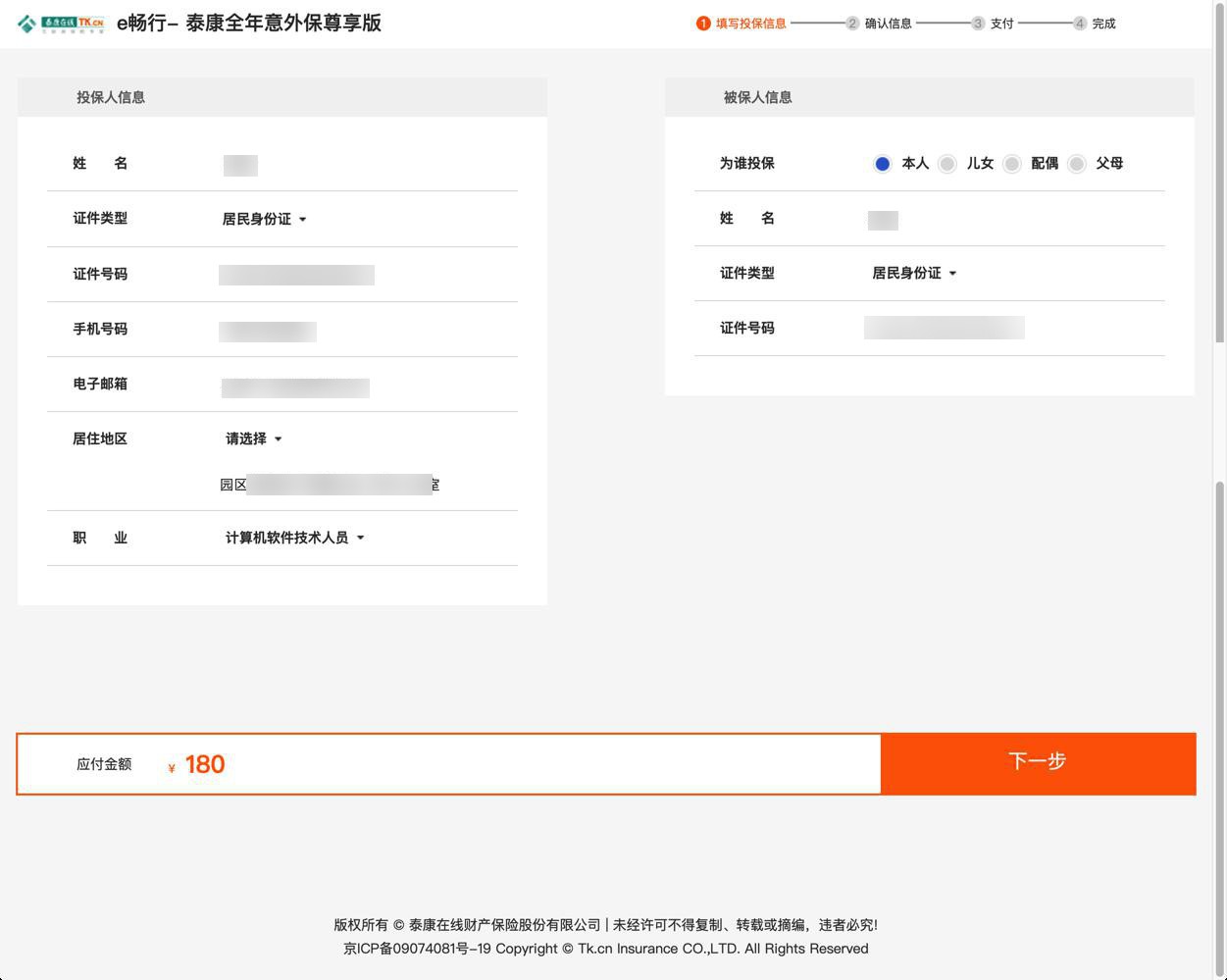
Task: Click 被保人信息 section header
Action: [930, 97]
